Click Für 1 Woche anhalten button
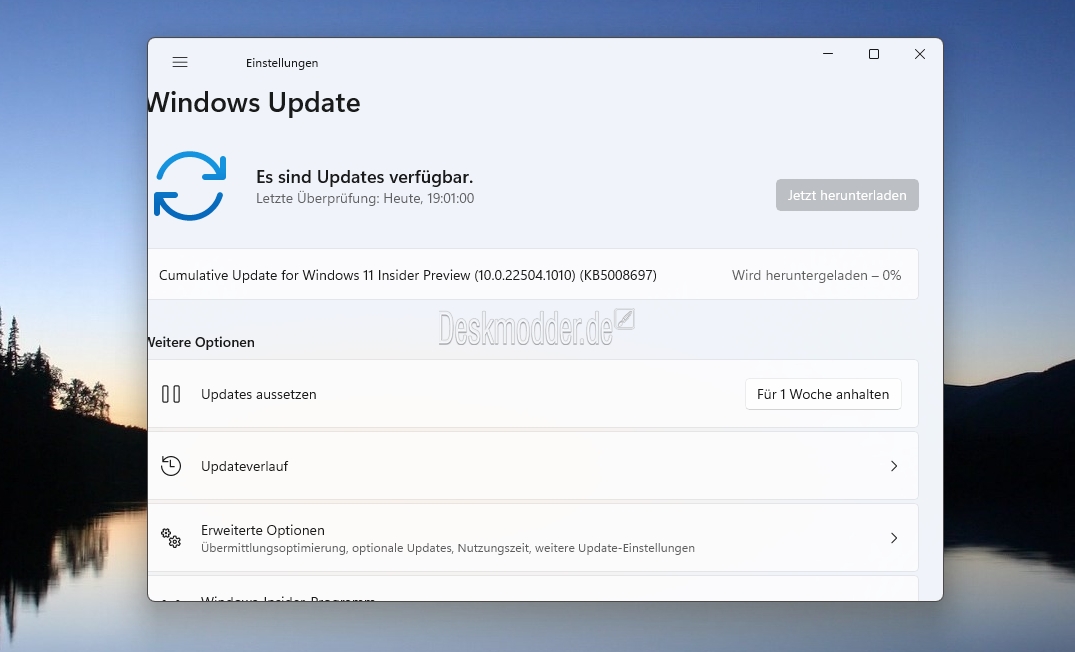The image size is (1075, 652). point(823,394)
